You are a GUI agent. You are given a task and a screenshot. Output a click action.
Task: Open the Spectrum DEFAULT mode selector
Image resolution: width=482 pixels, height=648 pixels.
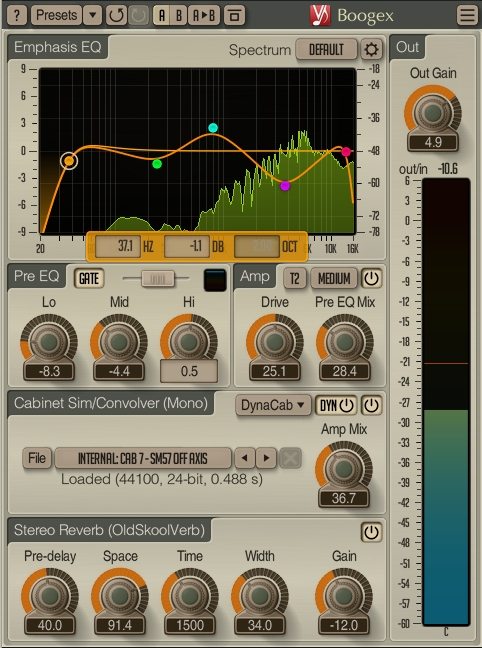click(327, 50)
